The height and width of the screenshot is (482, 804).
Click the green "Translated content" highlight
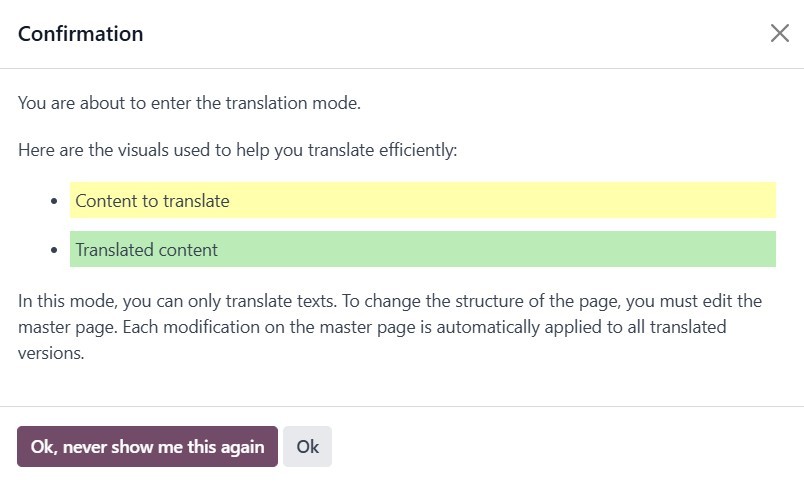point(422,250)
